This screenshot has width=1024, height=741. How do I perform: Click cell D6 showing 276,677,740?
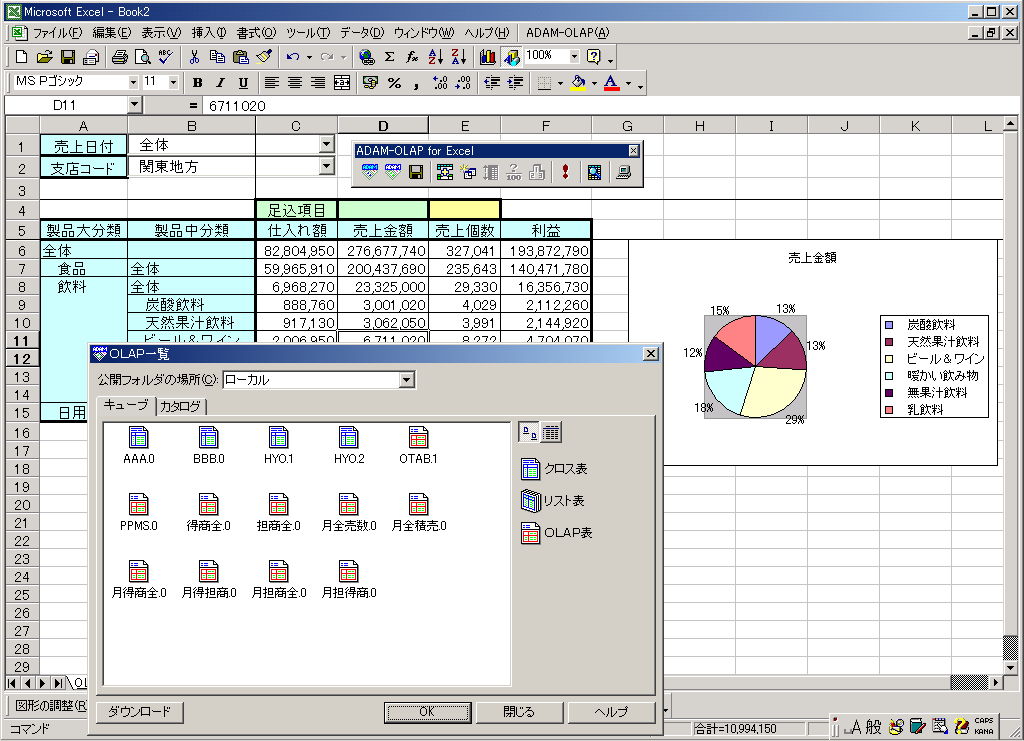383,251
